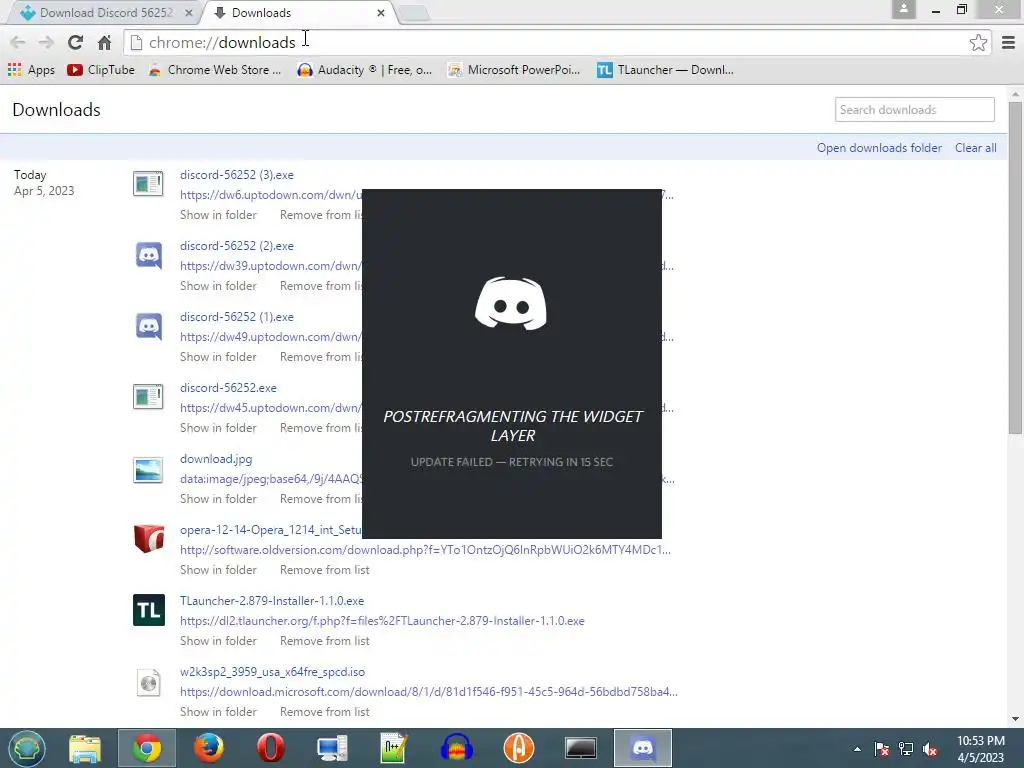Show discord-56252.exe in folder

[x=218, y=428]
